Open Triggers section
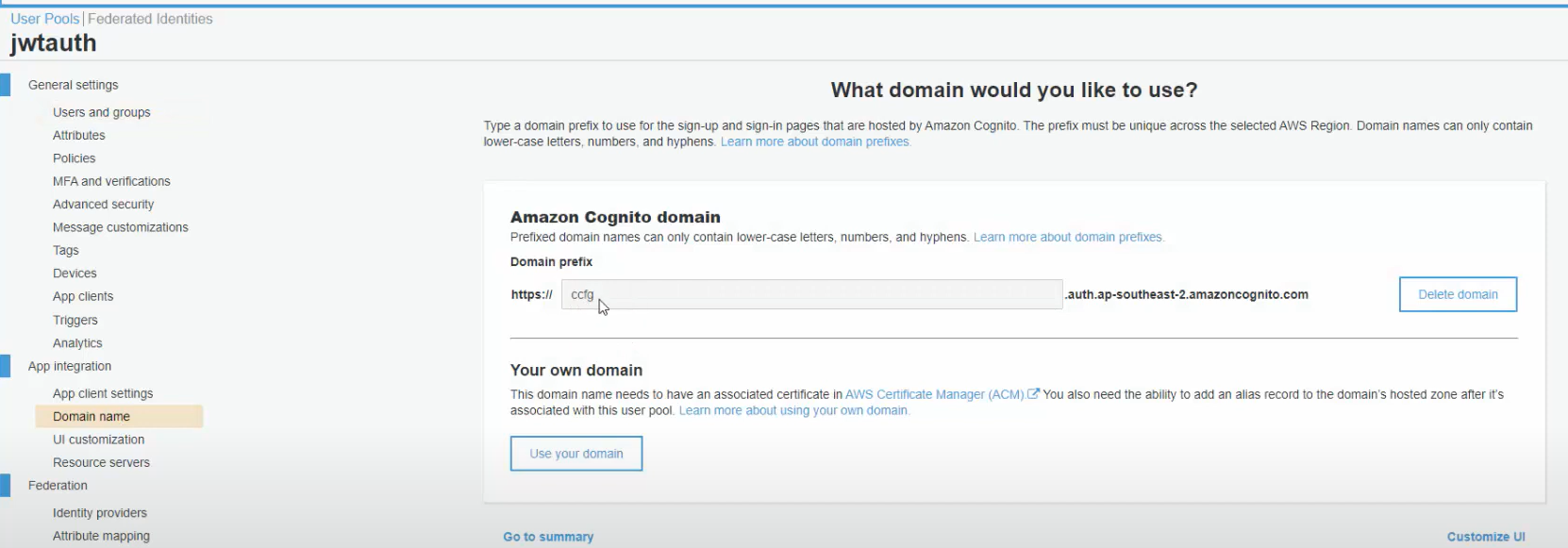Viewport: 1568px width, 548px height. click(75, 320)
